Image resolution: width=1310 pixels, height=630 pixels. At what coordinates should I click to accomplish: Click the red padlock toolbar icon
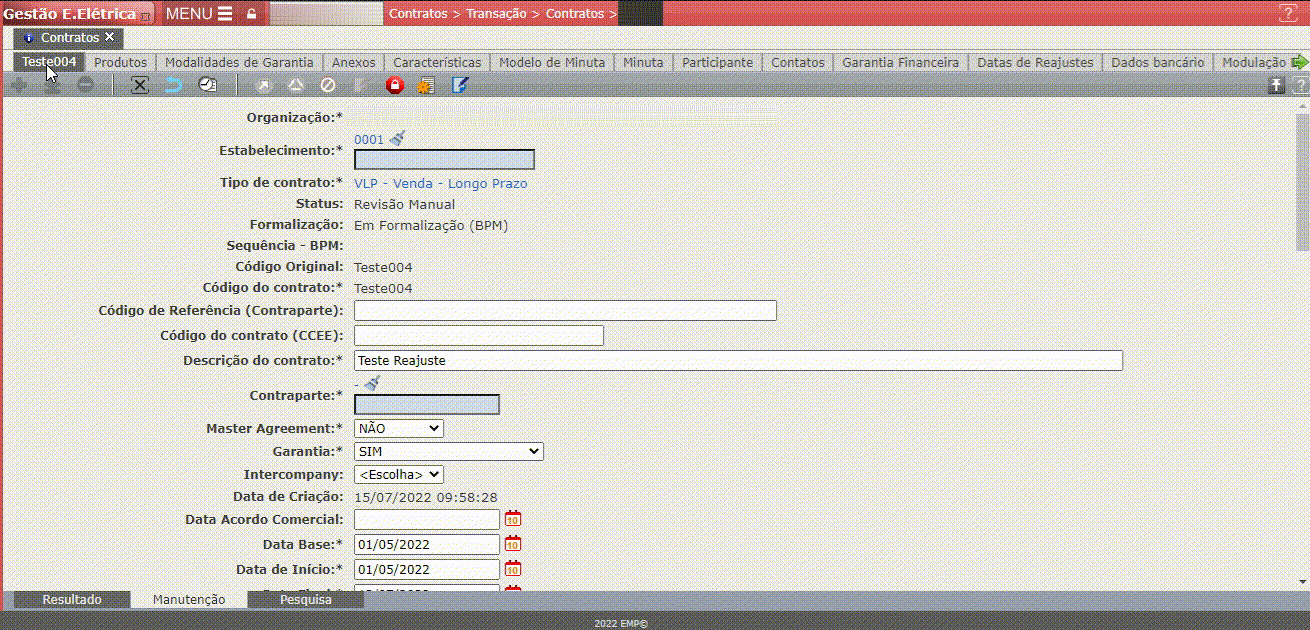(394, 86)
